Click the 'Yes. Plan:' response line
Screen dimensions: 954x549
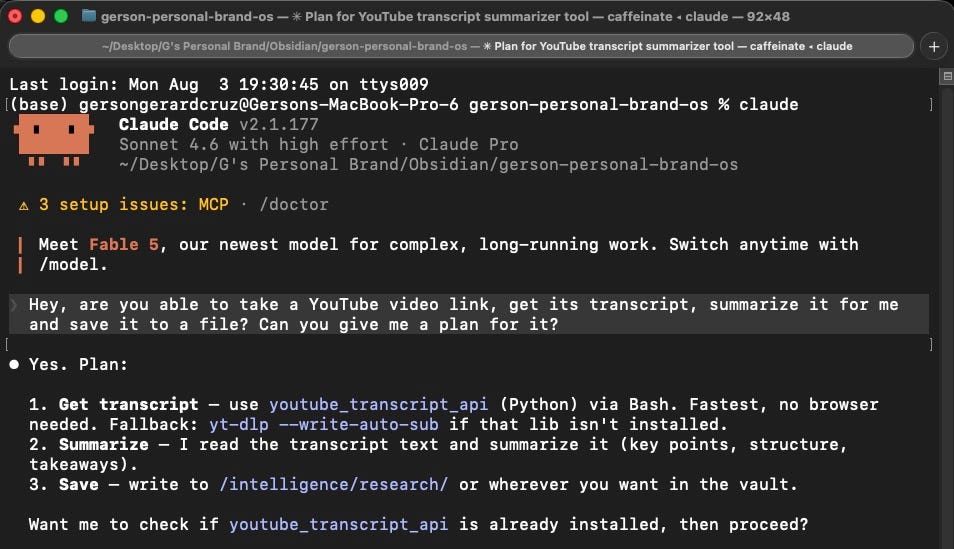78,365
